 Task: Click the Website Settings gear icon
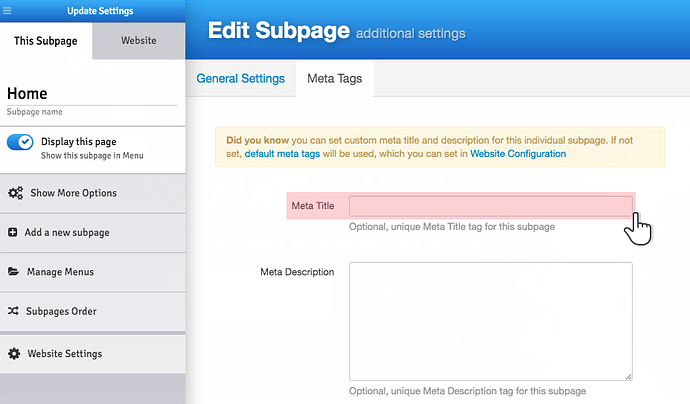click(14, 353)
